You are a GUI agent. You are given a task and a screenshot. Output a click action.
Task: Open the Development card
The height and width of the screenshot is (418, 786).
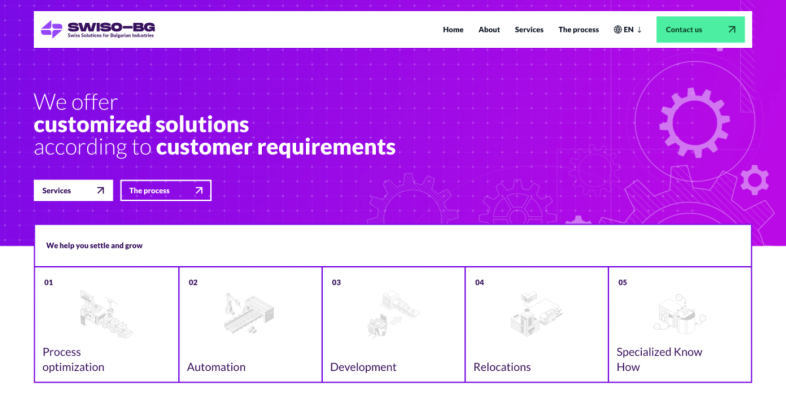point(394,325)
